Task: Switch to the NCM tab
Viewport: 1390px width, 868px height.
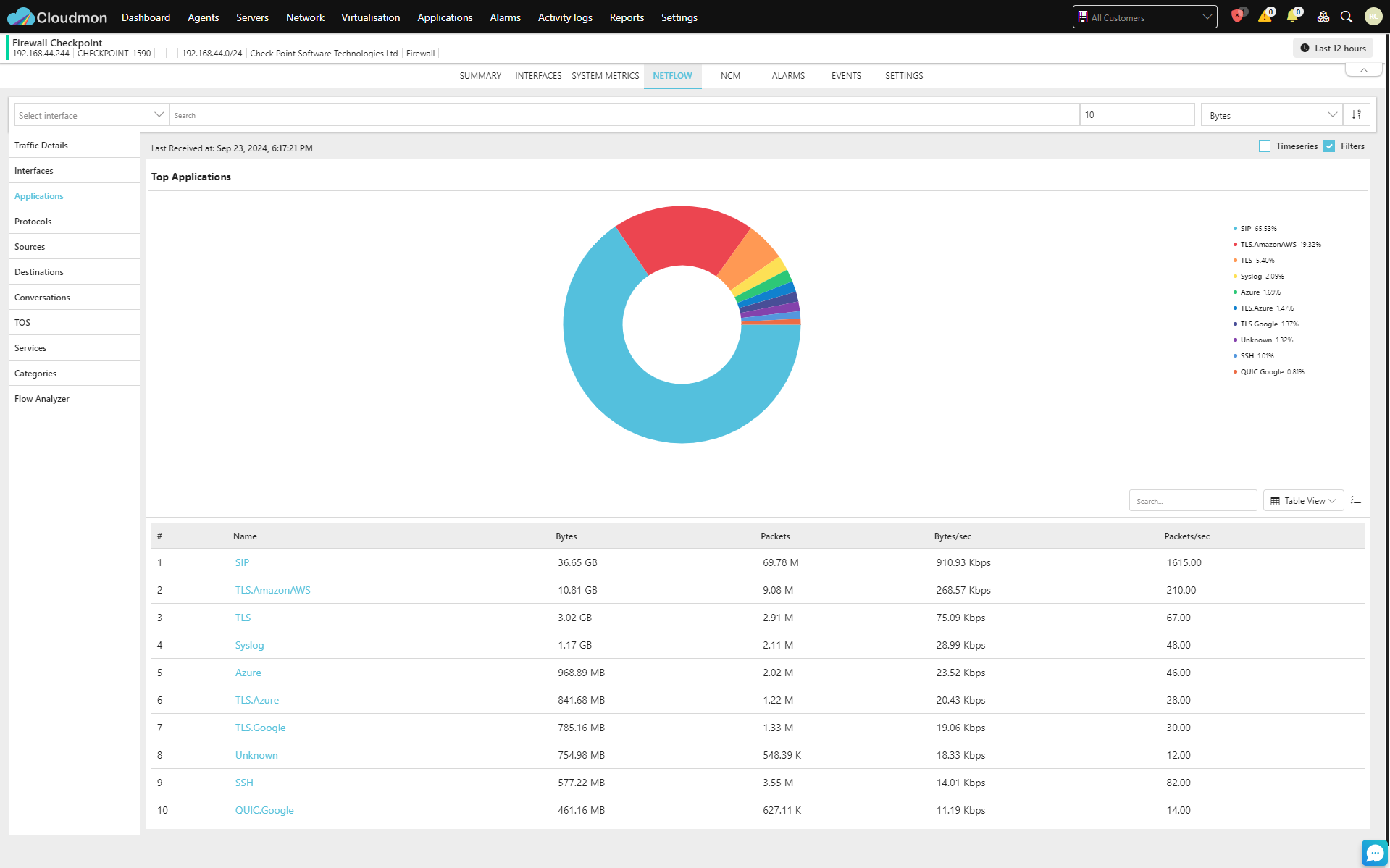Action: coord(730,75)
